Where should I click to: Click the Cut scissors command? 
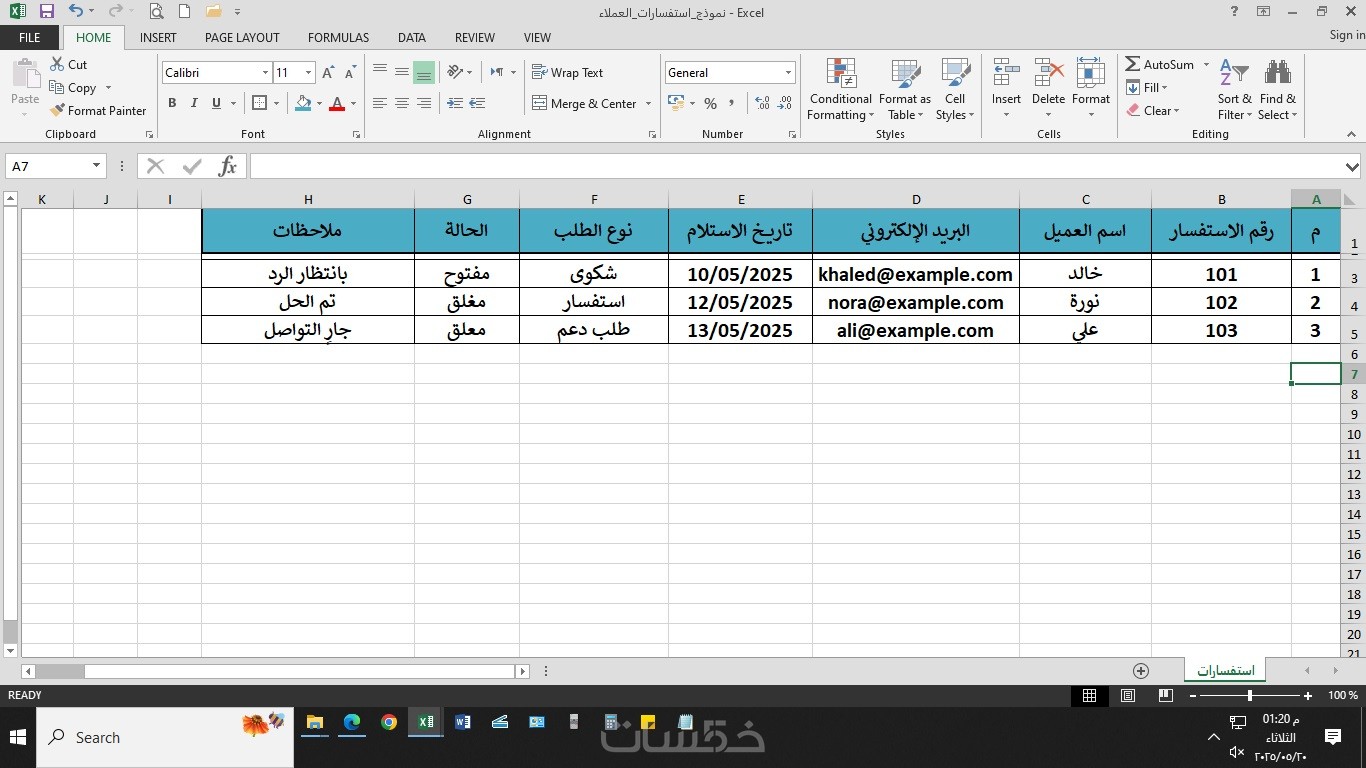[x=68, y=64]
